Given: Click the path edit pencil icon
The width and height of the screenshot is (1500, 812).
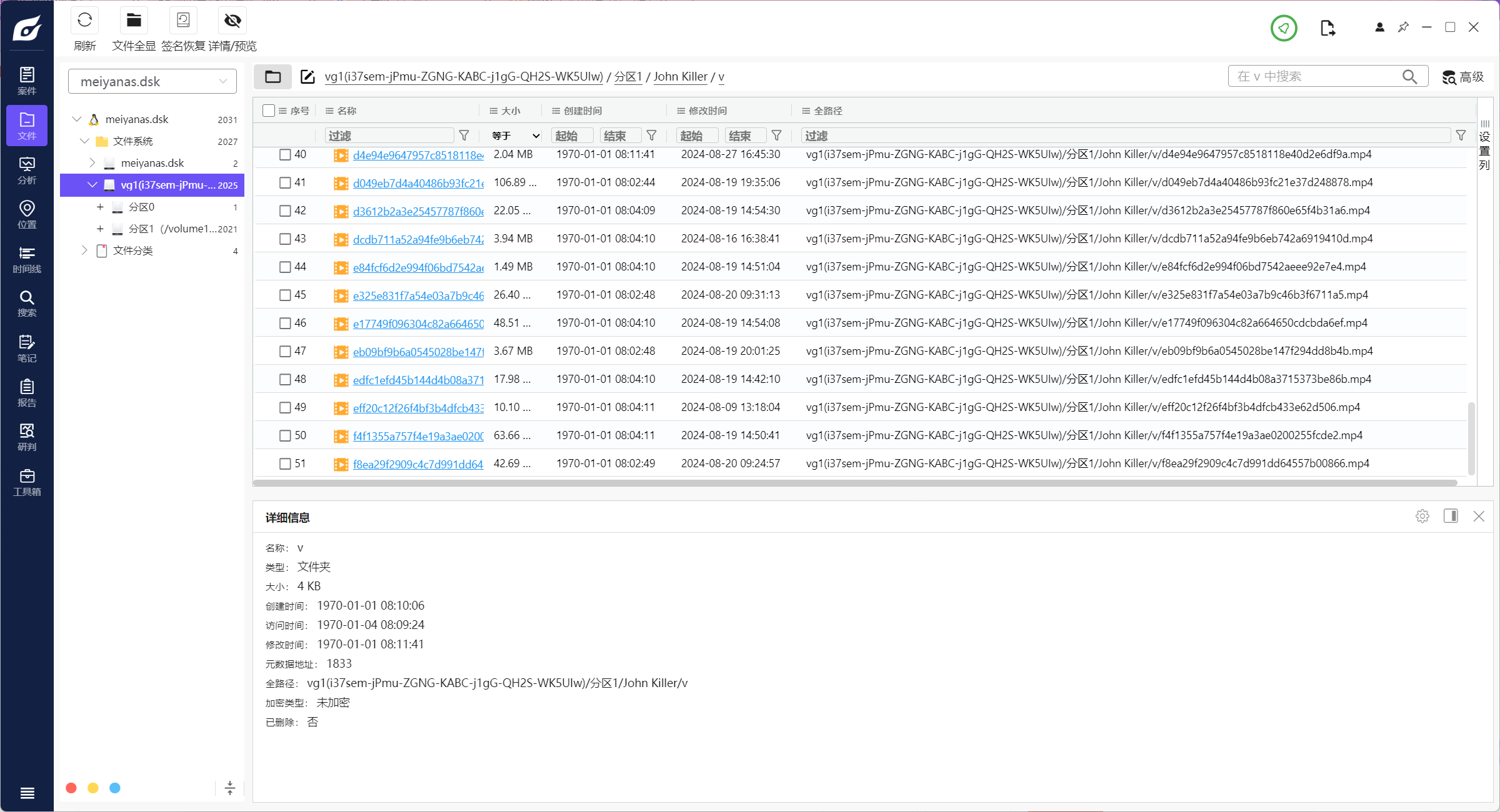Looking at the screenshot, I should click(307, 77).
